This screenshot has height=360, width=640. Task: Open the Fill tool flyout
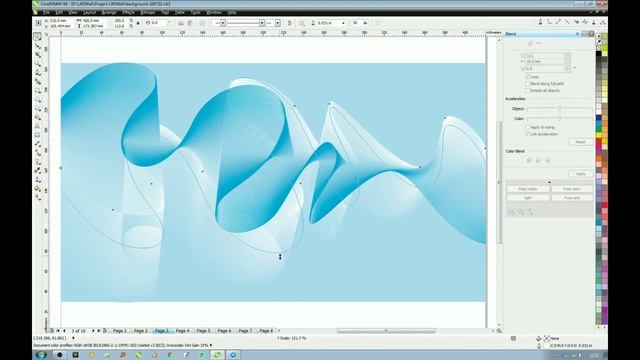pyautogui.click(x=38, y=189)
